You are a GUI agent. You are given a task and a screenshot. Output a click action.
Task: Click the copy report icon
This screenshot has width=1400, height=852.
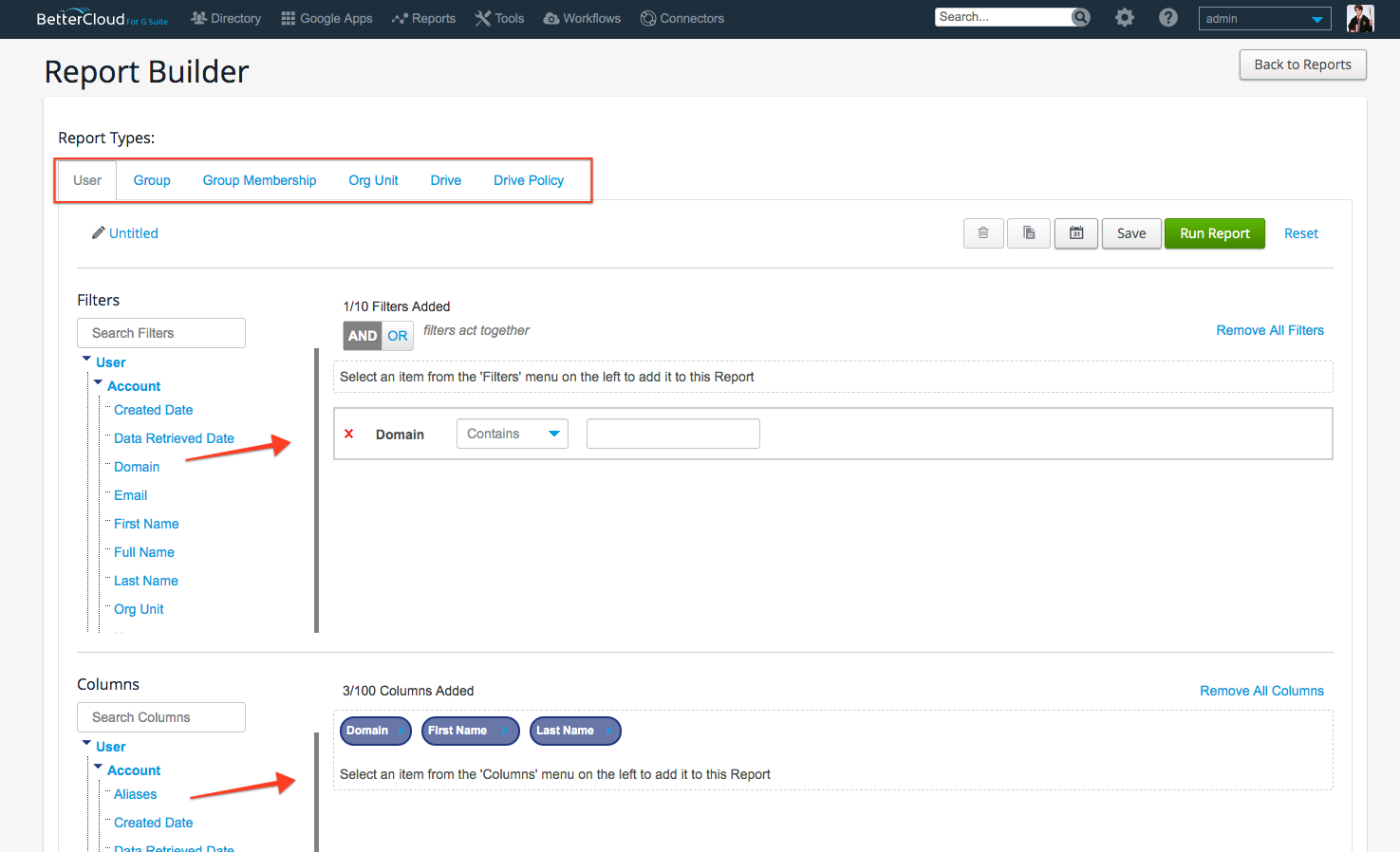(1029, 233)
